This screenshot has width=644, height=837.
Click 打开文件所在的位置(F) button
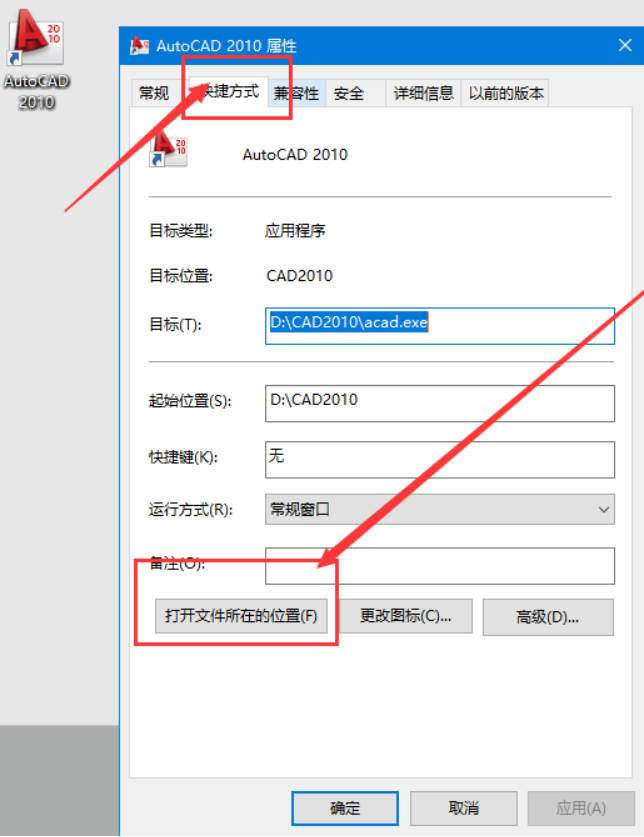tap(241, 616)
